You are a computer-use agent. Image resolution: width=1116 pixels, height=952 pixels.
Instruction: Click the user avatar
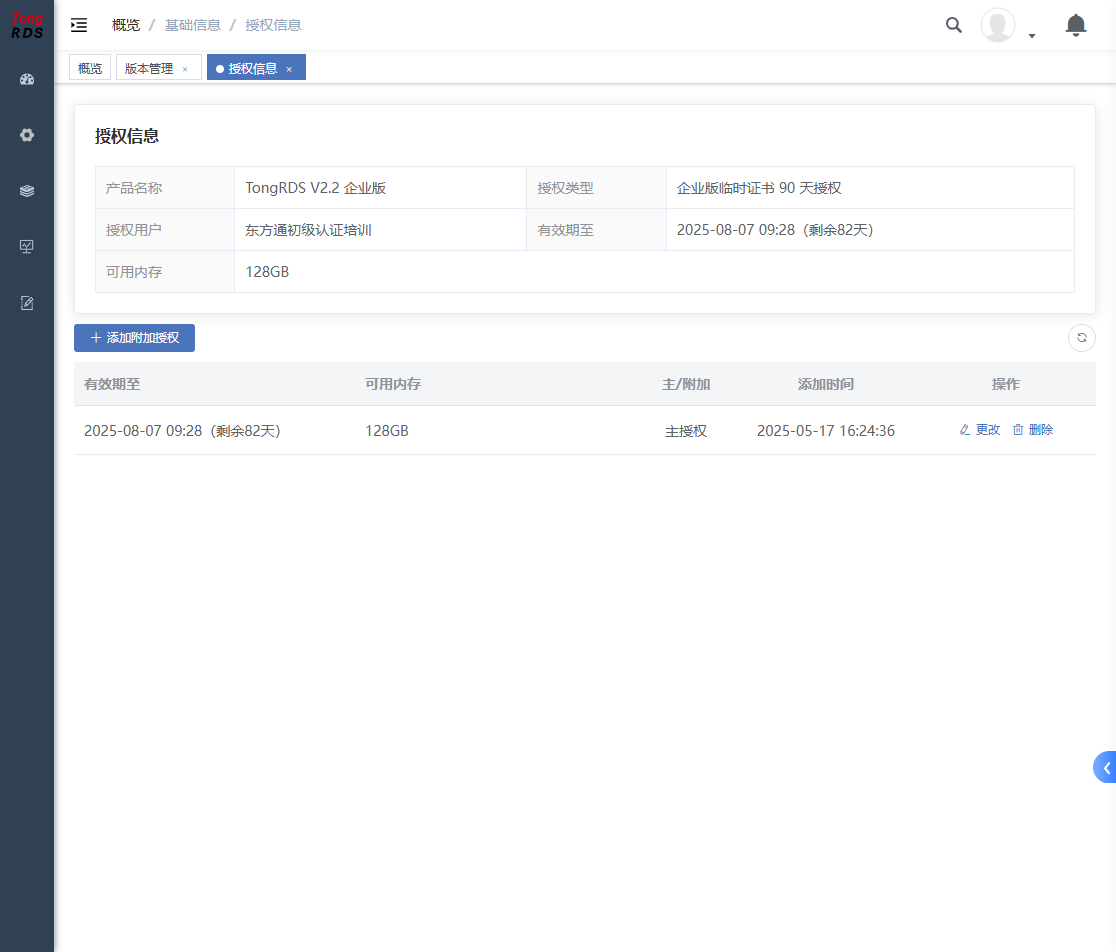pos(998,26)
